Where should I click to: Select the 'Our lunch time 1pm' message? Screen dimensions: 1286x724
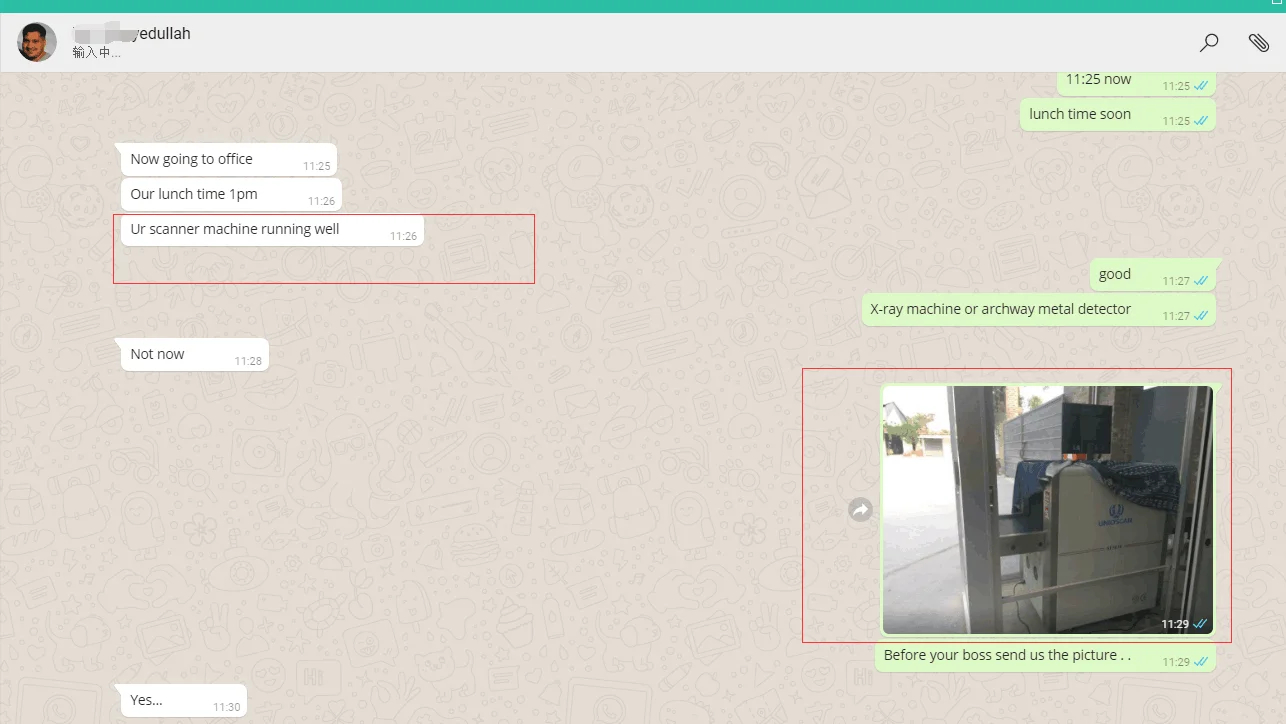[x=194, y=194]
